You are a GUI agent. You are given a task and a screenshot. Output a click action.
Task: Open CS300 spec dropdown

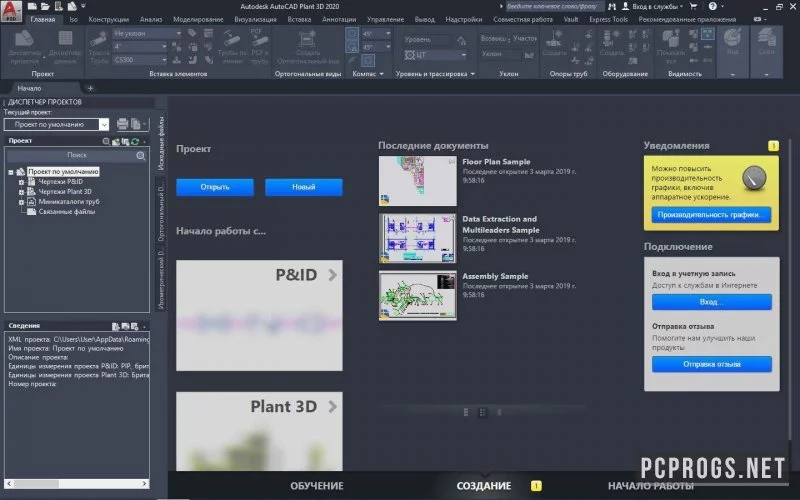point(140,60)
